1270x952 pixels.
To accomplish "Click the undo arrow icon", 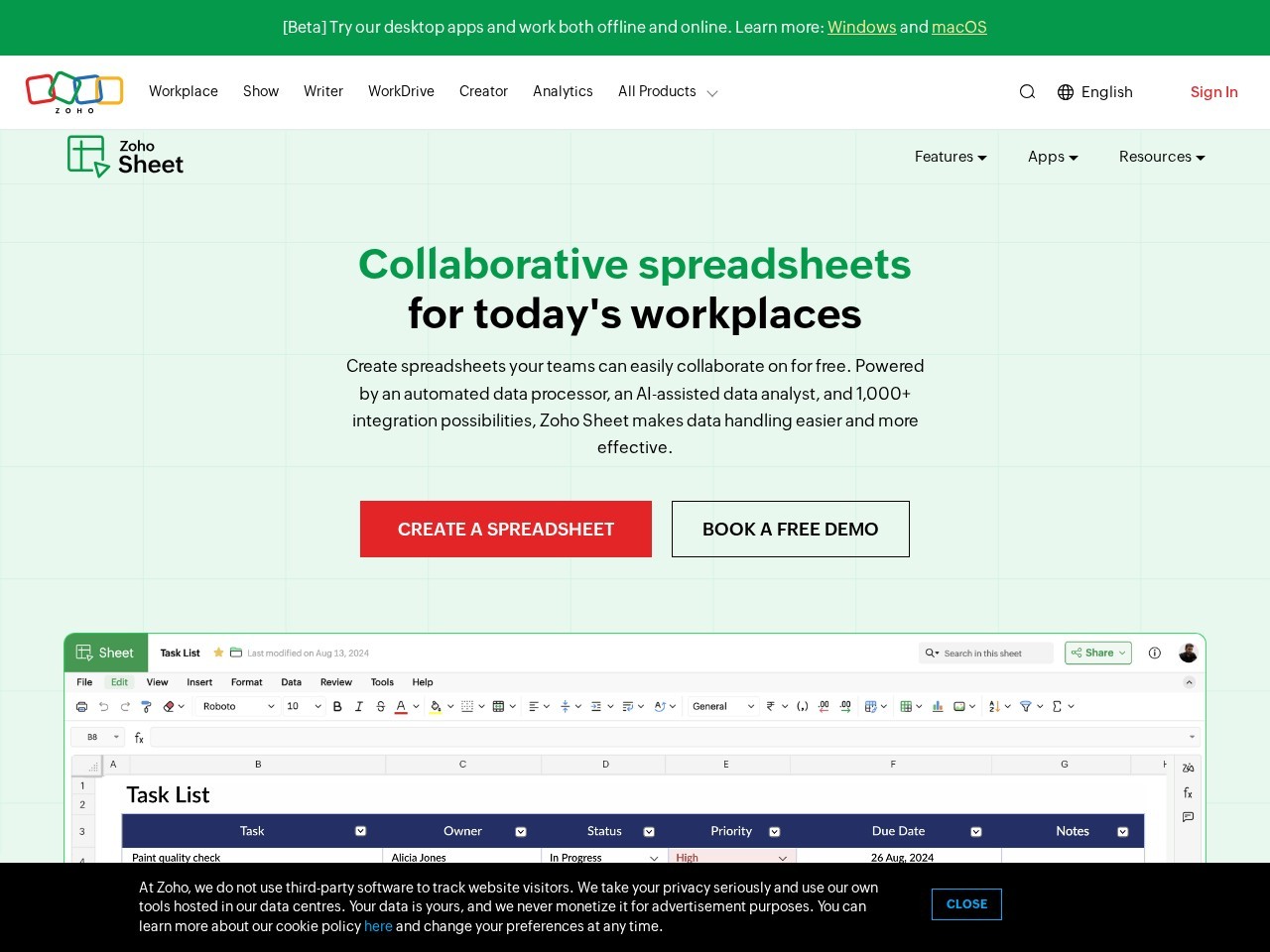I will [103, 706].
